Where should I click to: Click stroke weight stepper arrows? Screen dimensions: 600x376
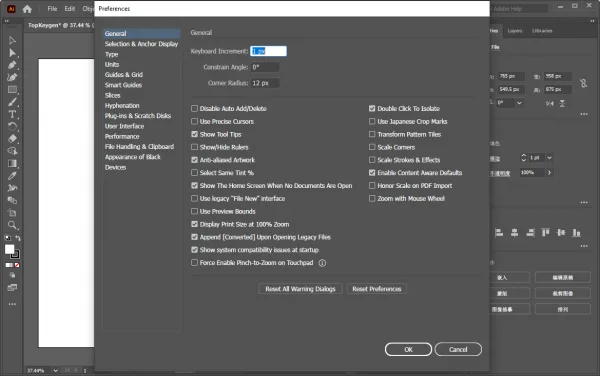coord(524,158)
